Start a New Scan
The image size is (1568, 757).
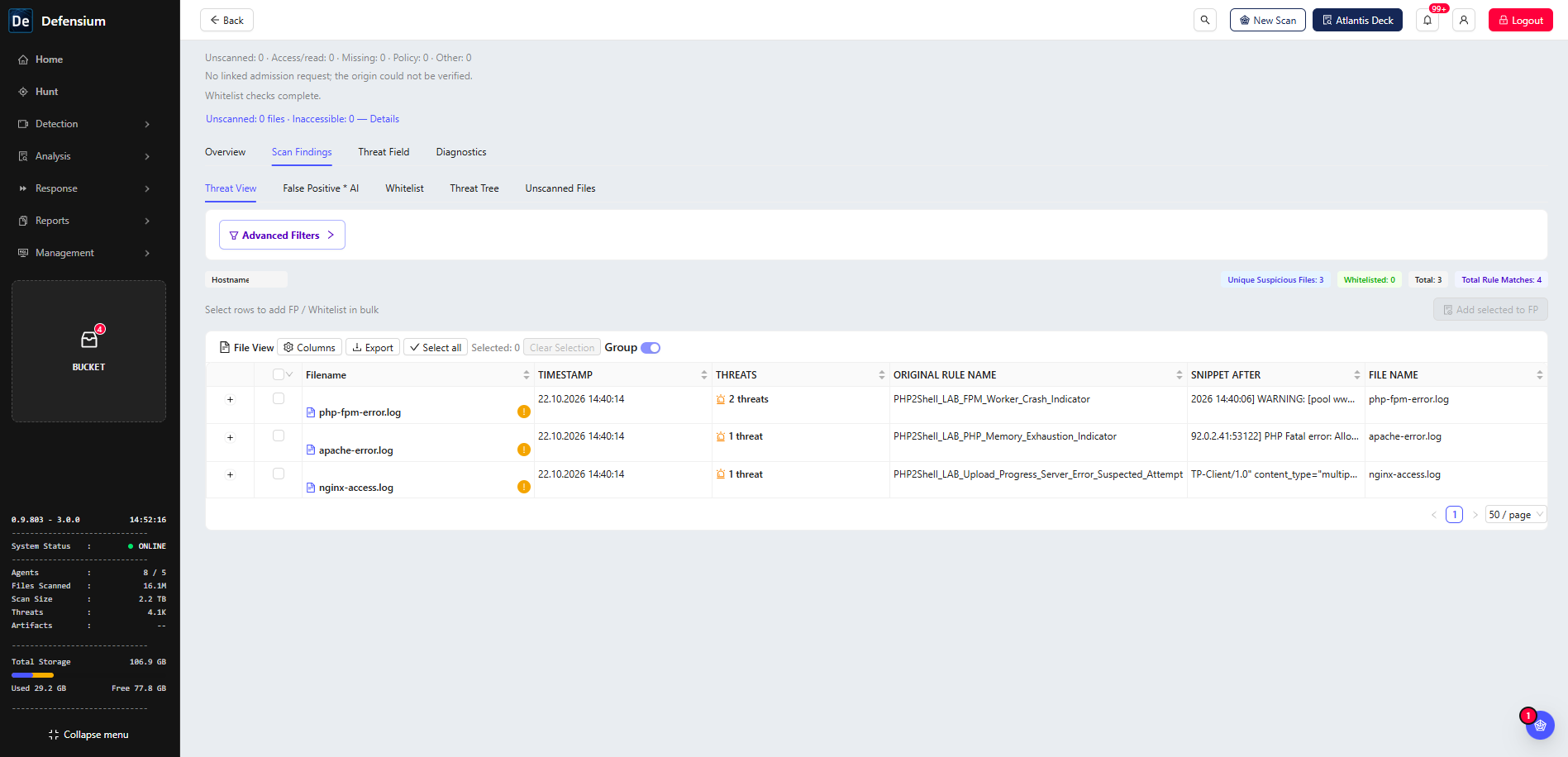tap(1267, 20)
